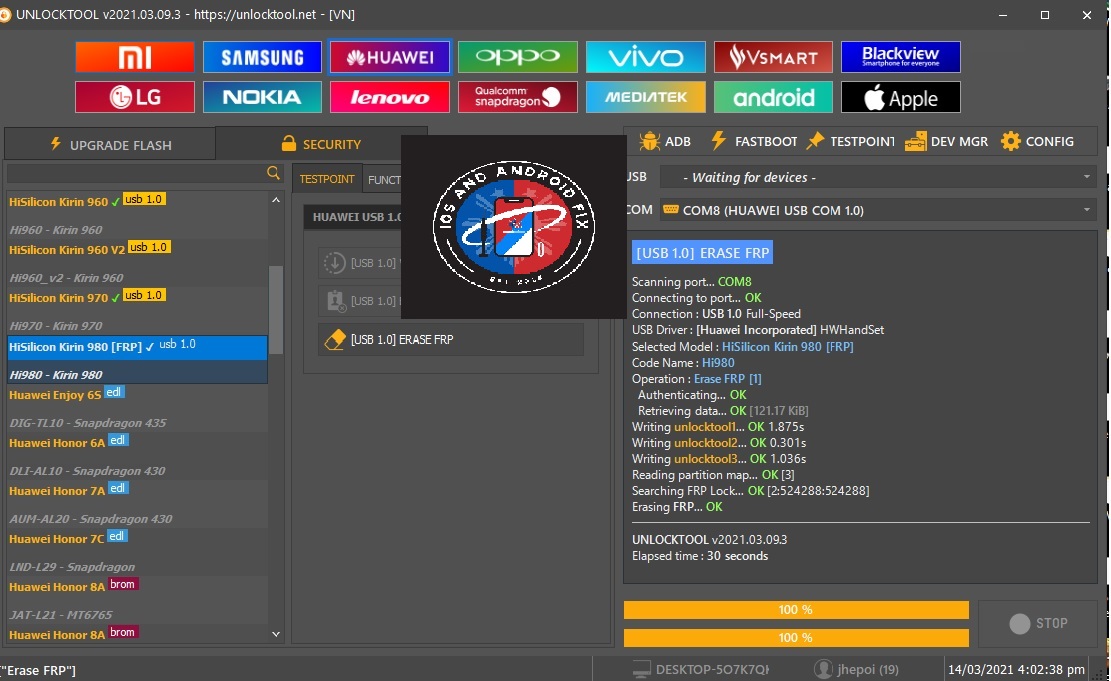Viewport: 1111px width, 681px height.
Task: Pick the Vivo brand tile
Action: (645, 57)
